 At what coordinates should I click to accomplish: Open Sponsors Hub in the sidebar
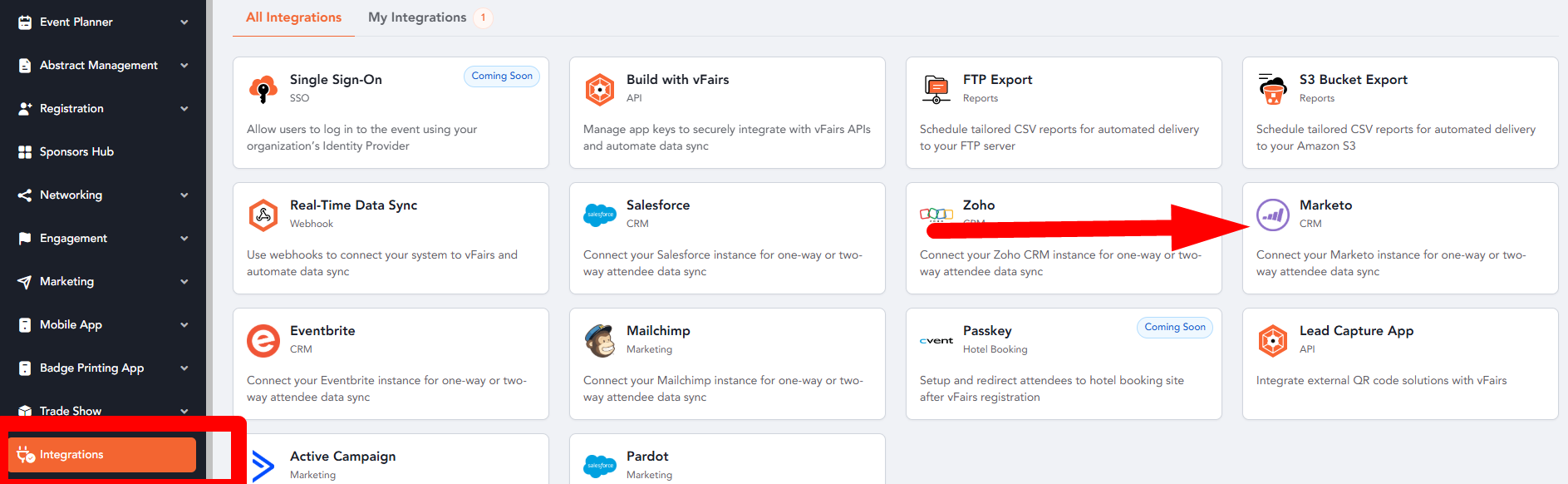click(x=76, y=152)
